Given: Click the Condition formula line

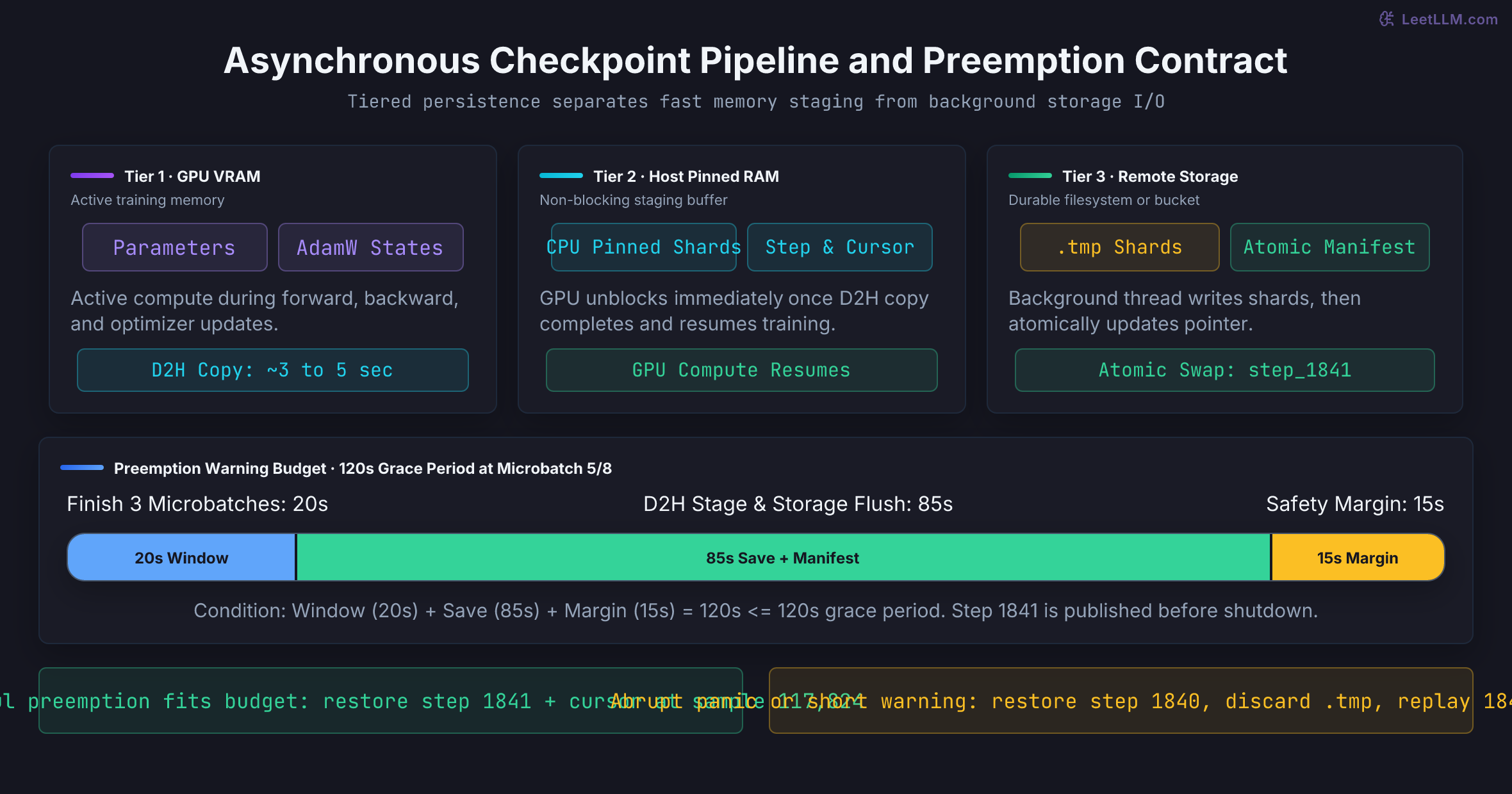Looking at the screenshot, I should coord(756,611).
